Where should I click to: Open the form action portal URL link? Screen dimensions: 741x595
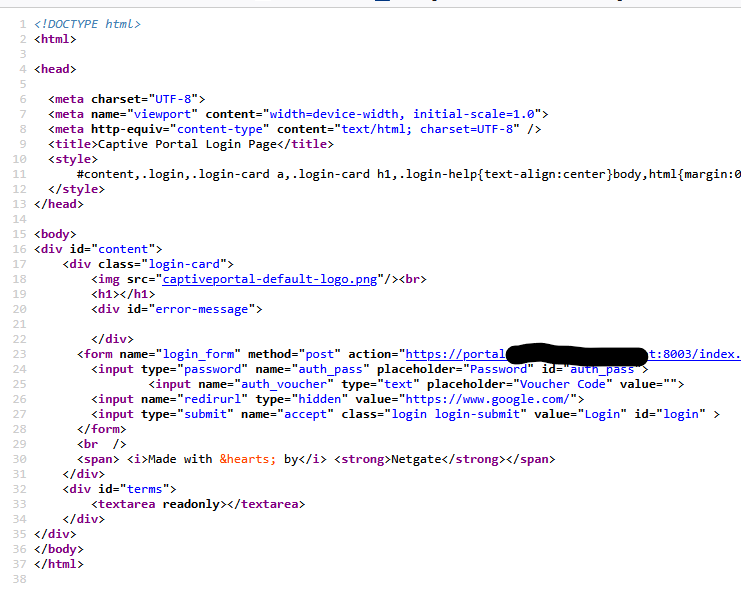point(455,354)
